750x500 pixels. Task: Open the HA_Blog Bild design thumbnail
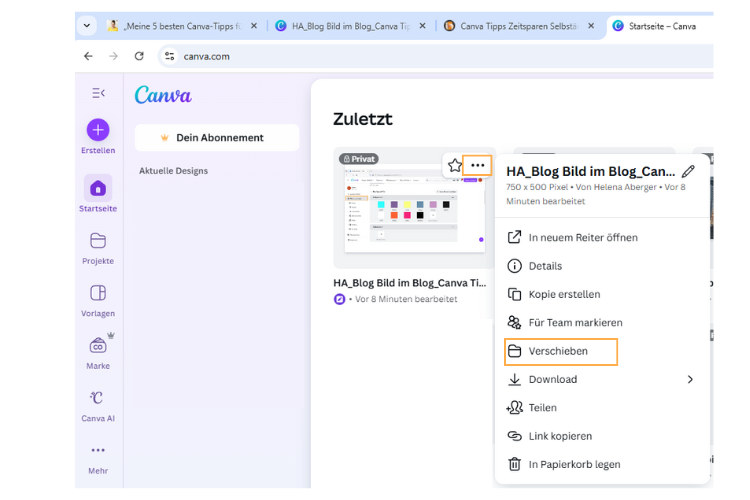point(414,208)
